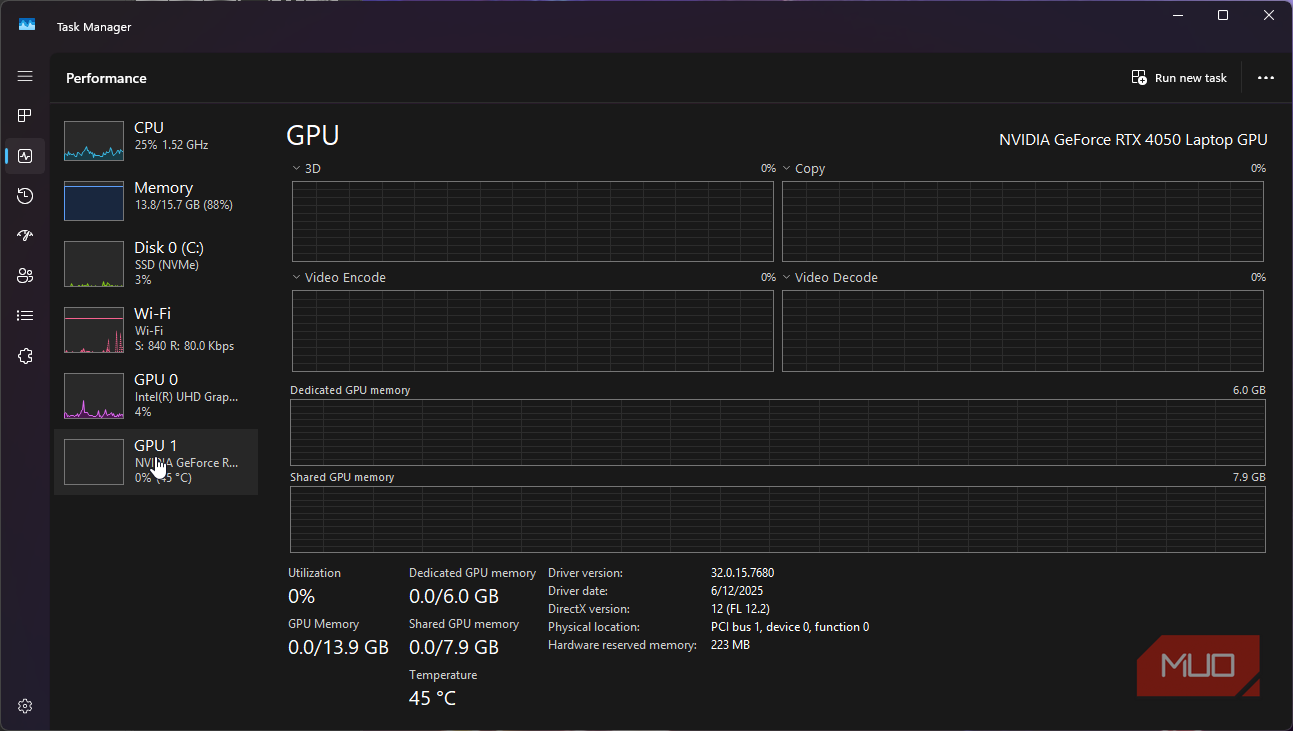Click the PCI bus 1 physical location text
The width and height of the screenshot is (1293, 731).
pos(790,627)
